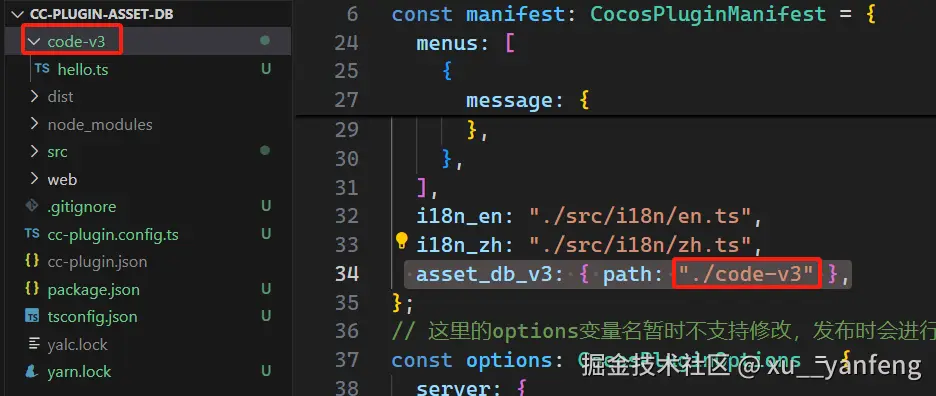Screen dimensions: 936x396
Task: Click the U status badge of package.json
Action: coord(266,289)
